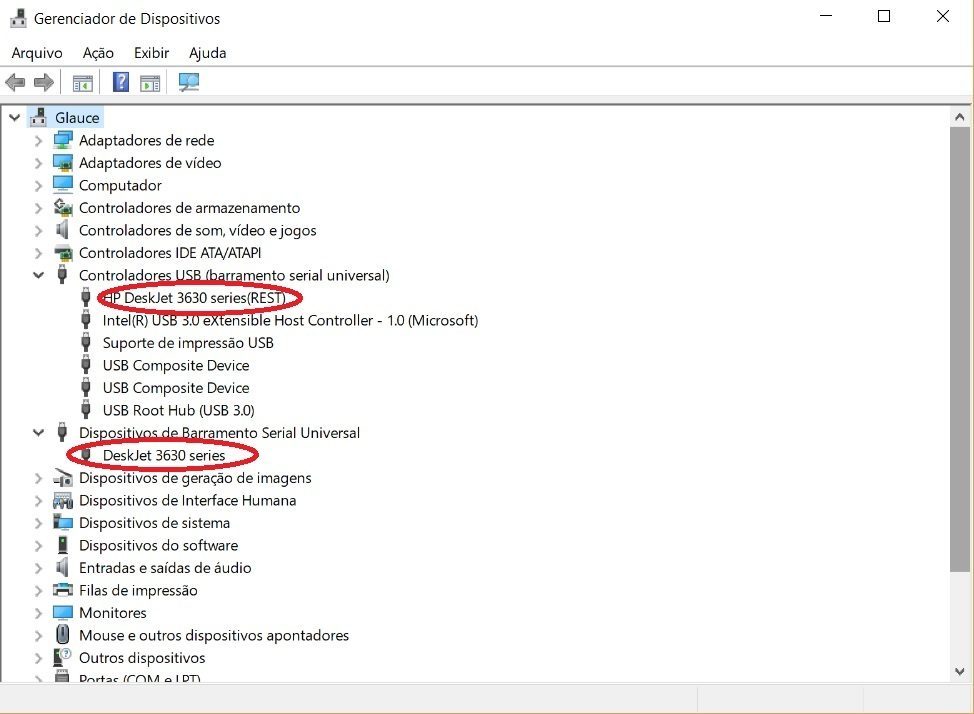
Task: Click the speaker icon of Controladores de som
Action: 62,230
